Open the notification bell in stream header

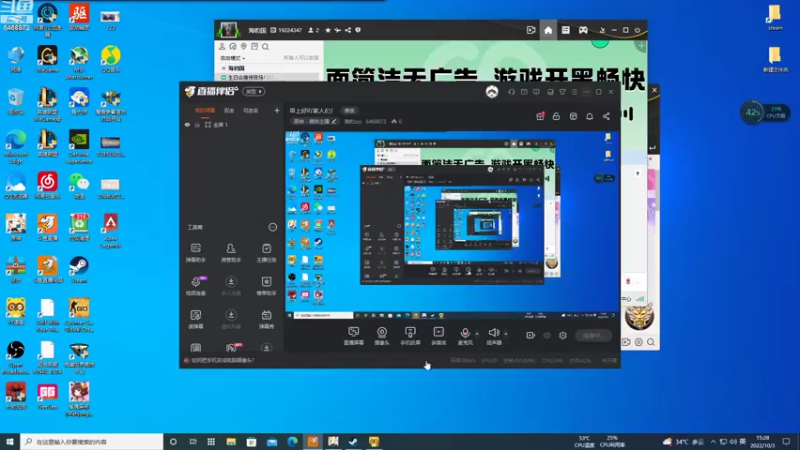[x=589, y=116]
